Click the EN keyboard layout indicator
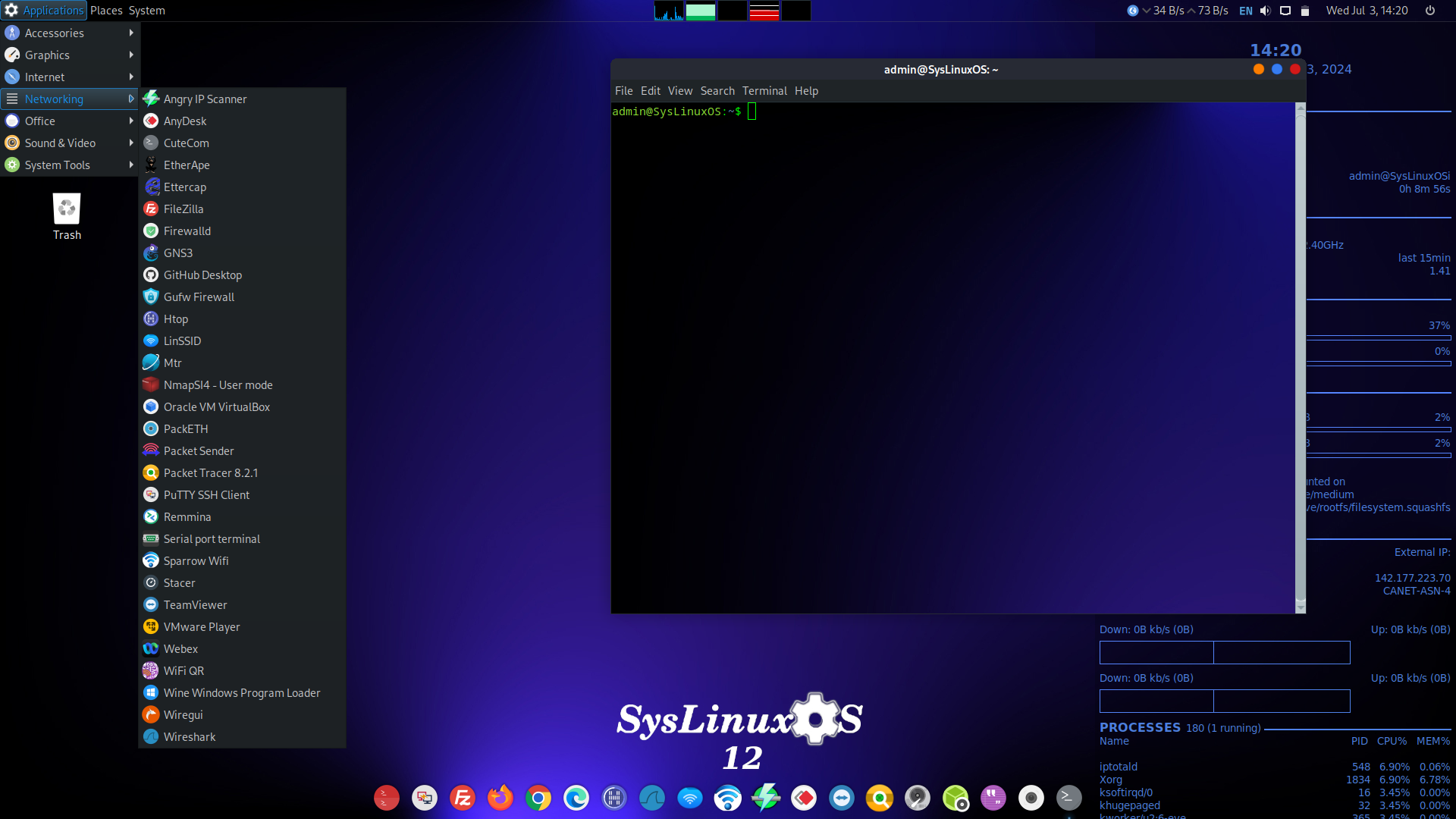Screen dimensions: 1456x819 [1246, 11]
